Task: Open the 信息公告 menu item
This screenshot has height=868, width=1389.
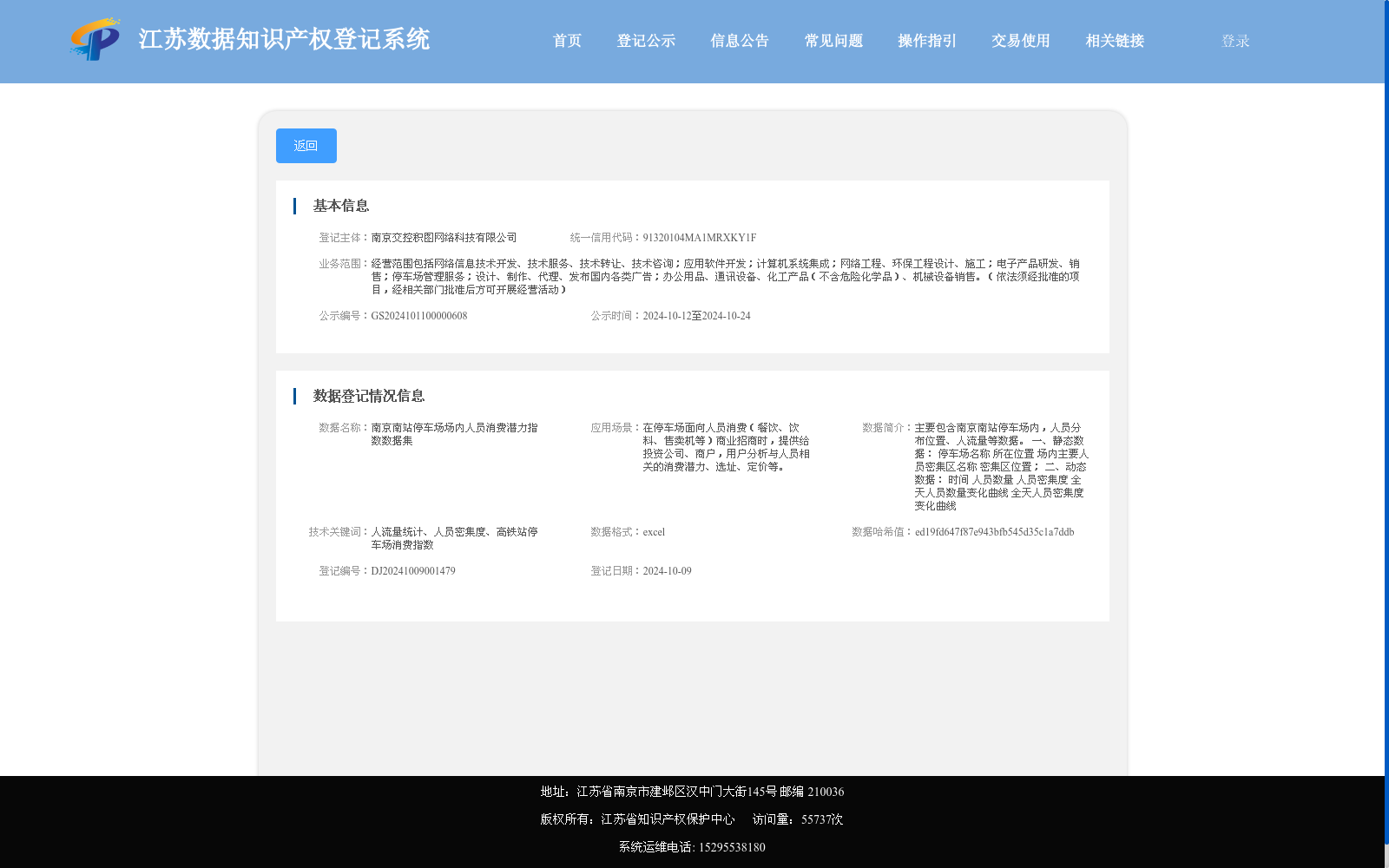Action: (x=740, y=41)
